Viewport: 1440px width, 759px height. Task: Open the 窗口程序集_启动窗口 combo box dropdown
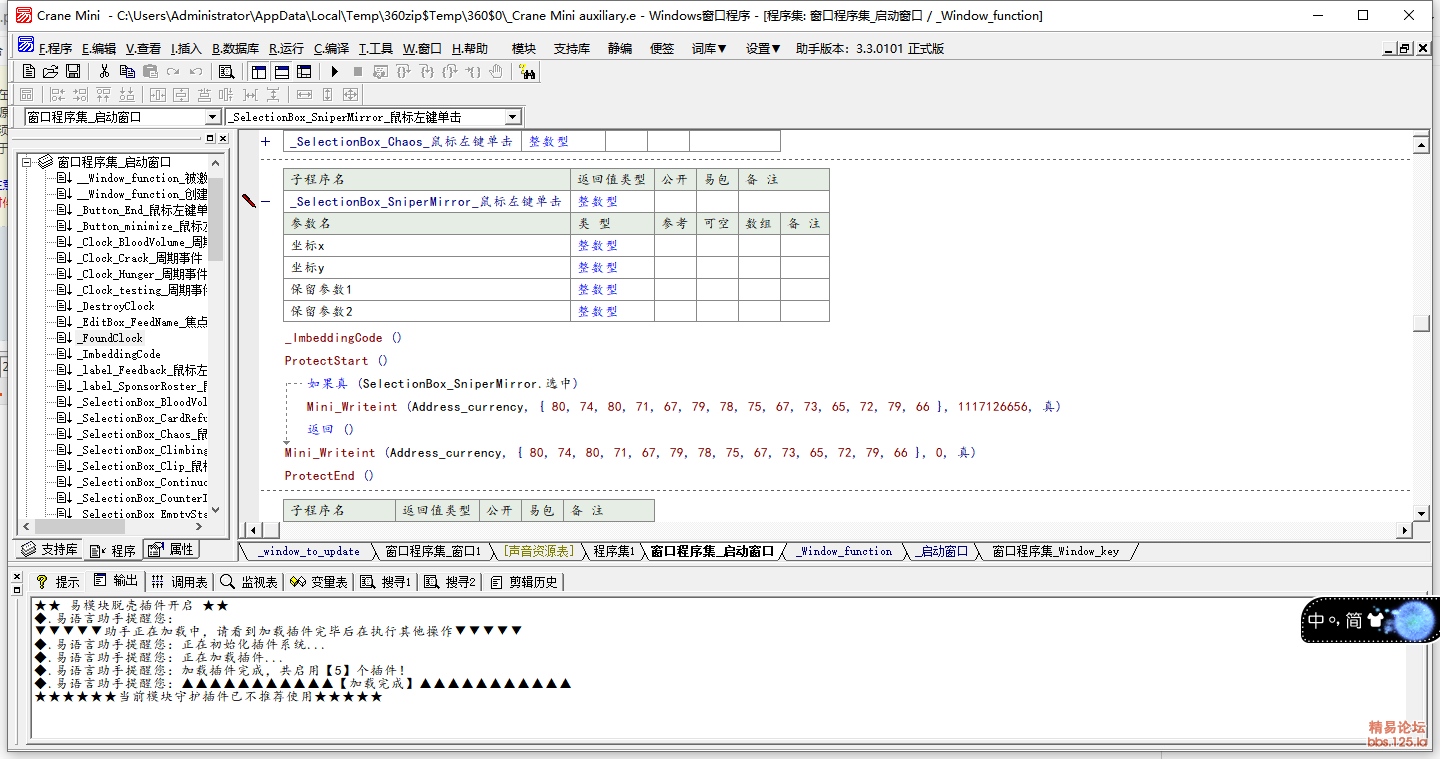coord(211,117)
